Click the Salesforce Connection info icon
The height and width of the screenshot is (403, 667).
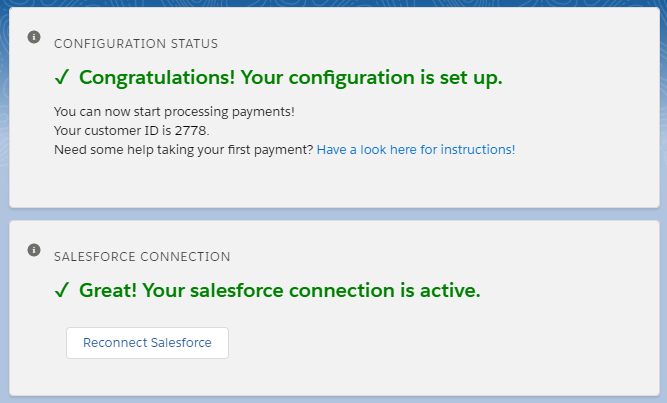click(34, 250)
